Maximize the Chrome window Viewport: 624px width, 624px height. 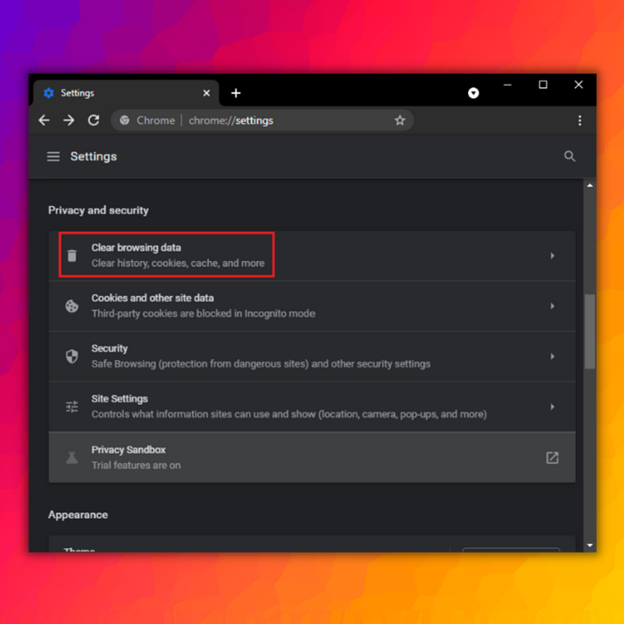click(x=543, y=85)
